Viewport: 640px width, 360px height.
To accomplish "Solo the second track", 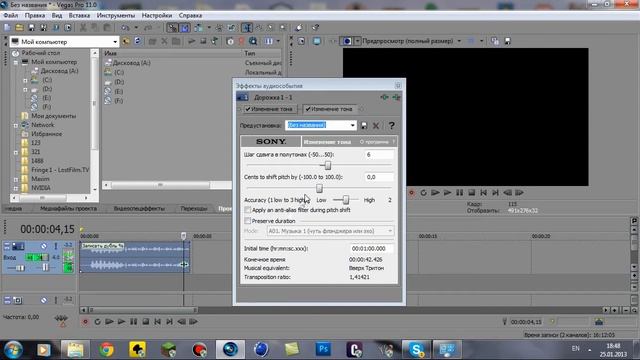I will point(56,300).
